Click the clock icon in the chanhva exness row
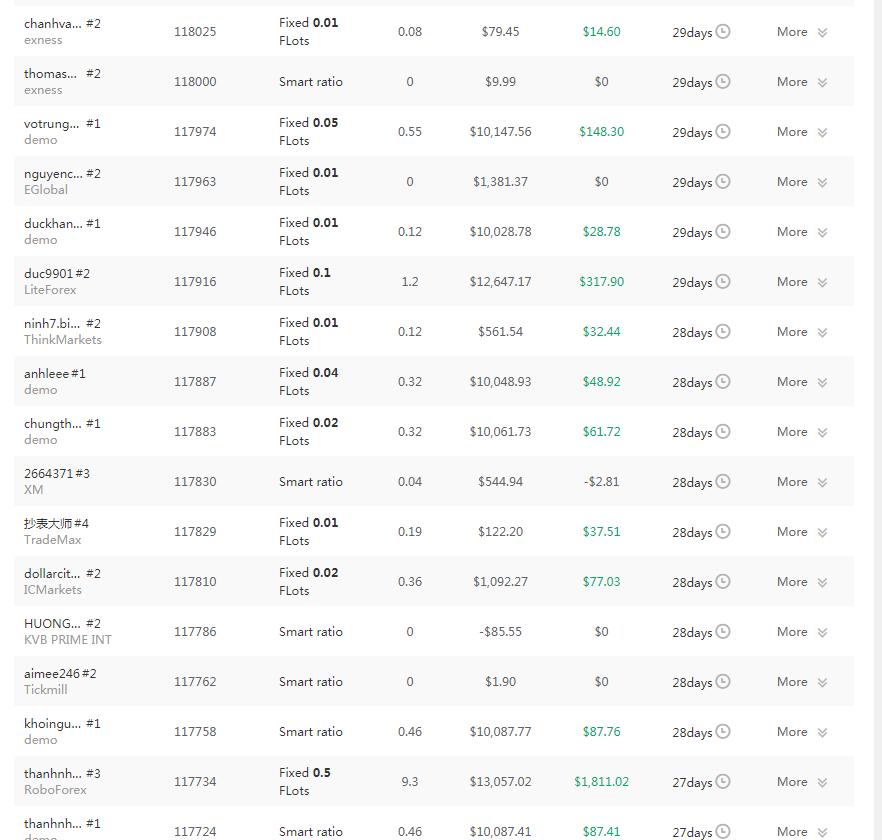 point(722,31)
